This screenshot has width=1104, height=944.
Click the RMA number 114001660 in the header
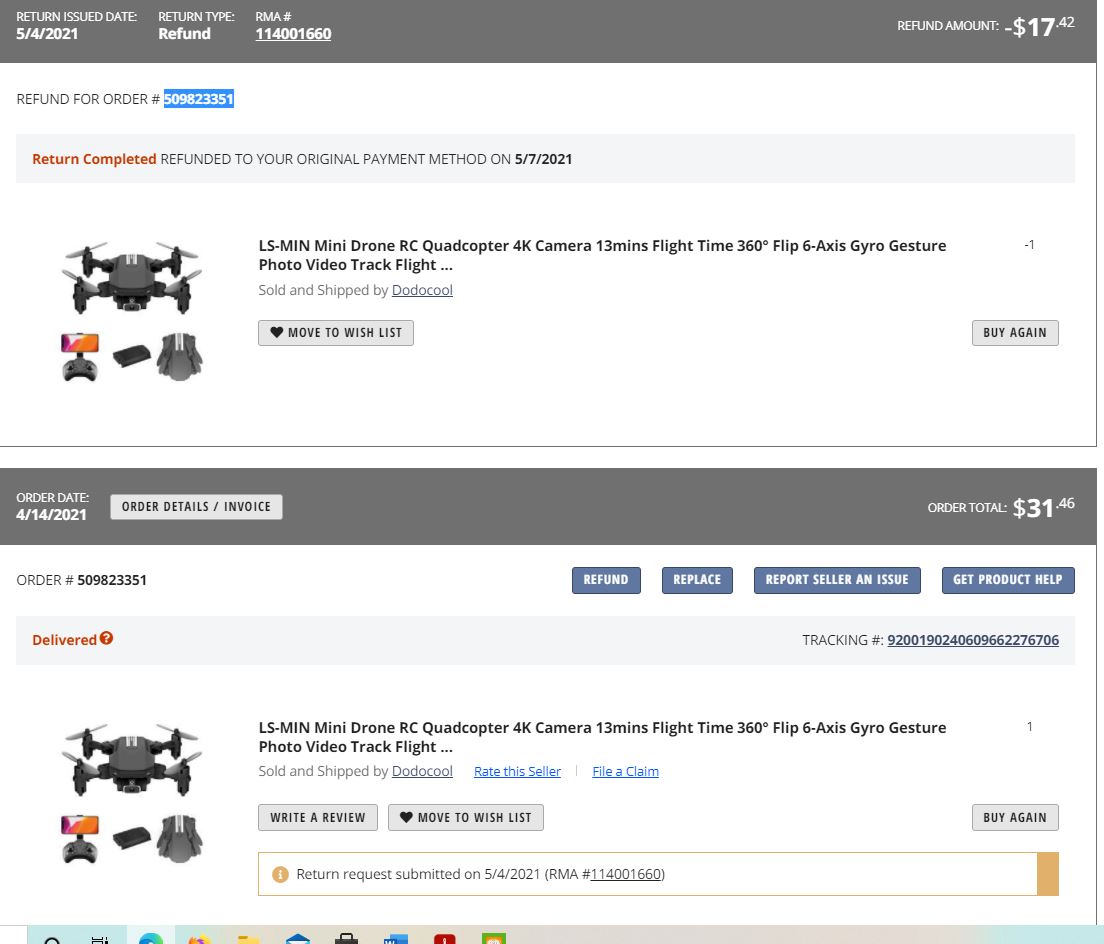tap(293, 33)
